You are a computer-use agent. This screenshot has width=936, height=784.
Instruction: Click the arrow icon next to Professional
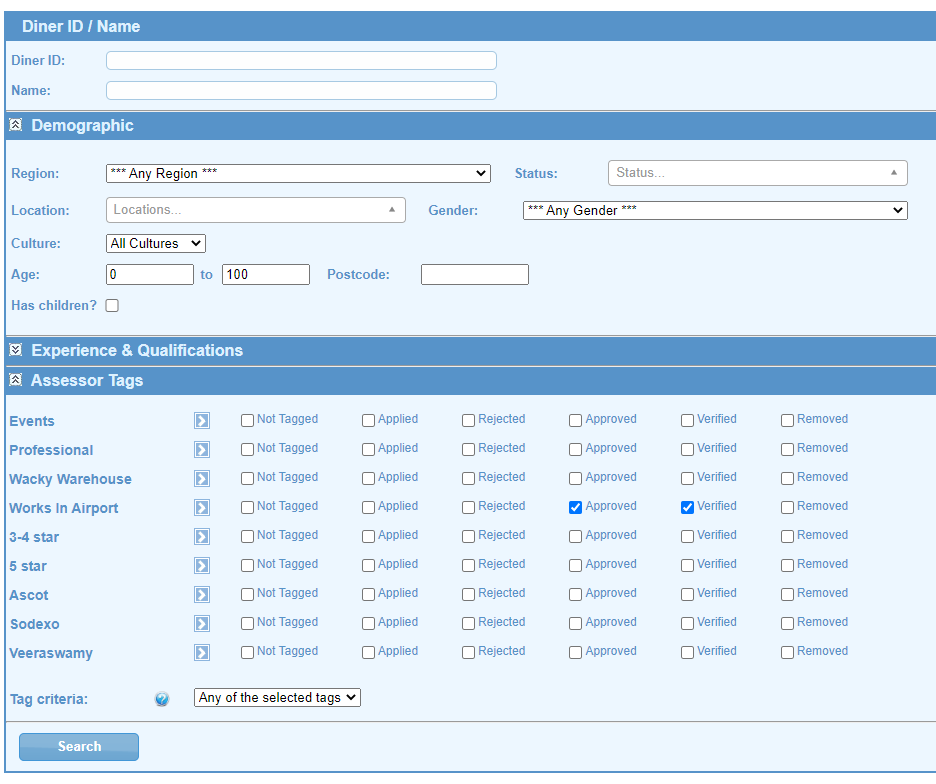(202, 450)
